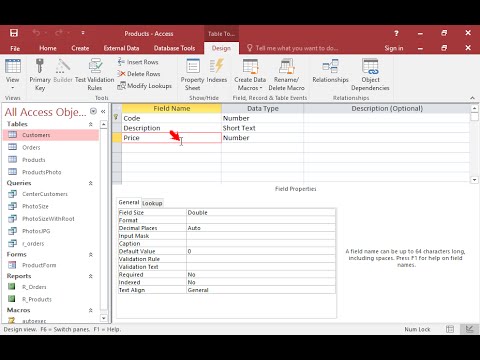
Task: Collapse the Forms group
Action: (x=90, y=255)
